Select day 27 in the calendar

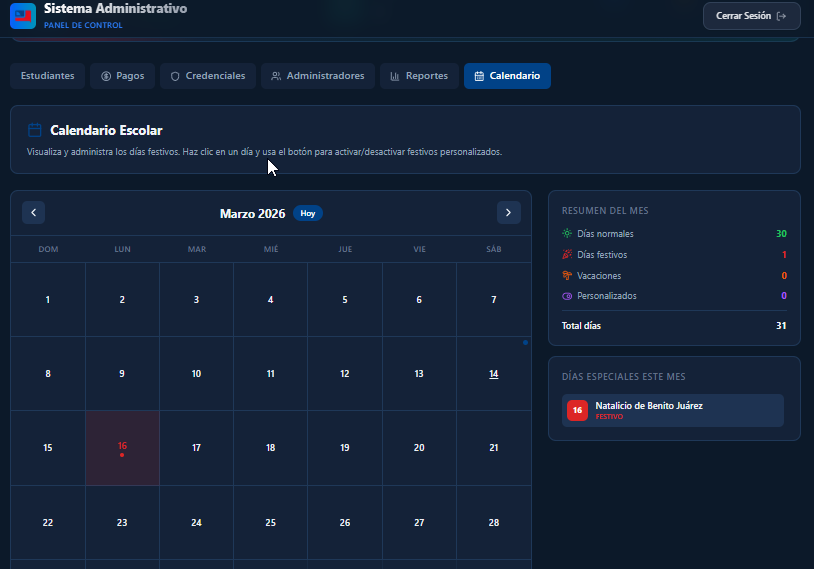click(x=419, y=523)
